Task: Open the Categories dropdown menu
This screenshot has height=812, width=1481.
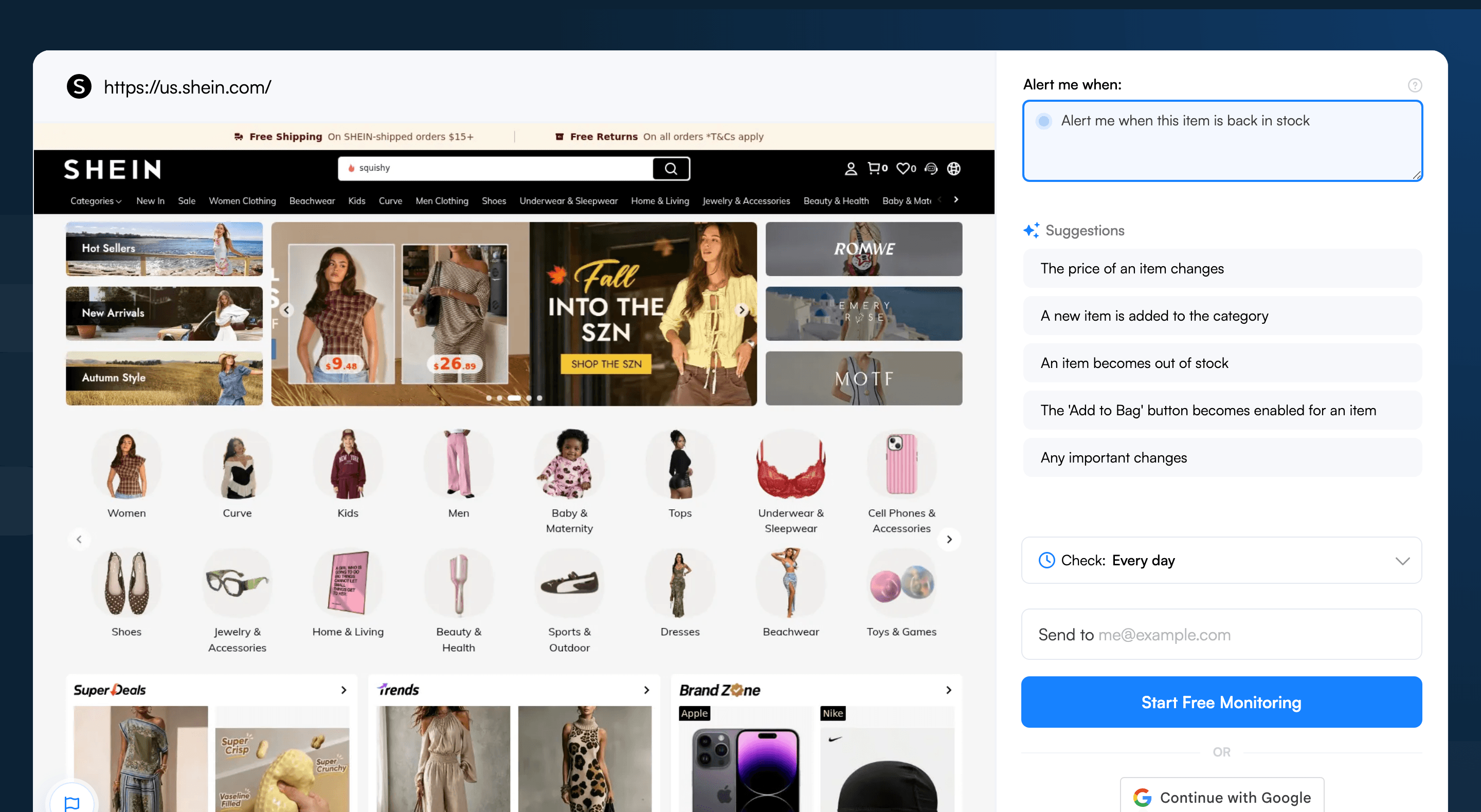Action: [x=96, y=200]
